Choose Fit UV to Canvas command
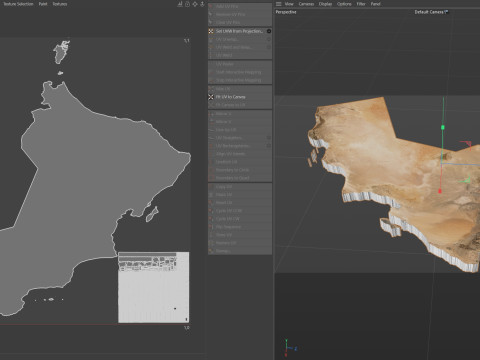 [x=240, y=97]
